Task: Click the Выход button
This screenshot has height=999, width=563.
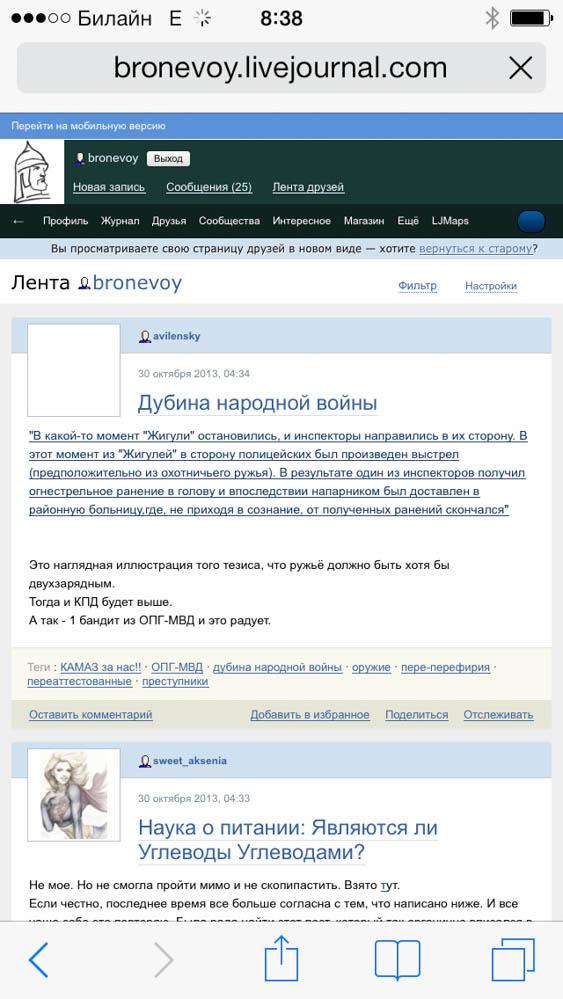Action: coord(168,159)
